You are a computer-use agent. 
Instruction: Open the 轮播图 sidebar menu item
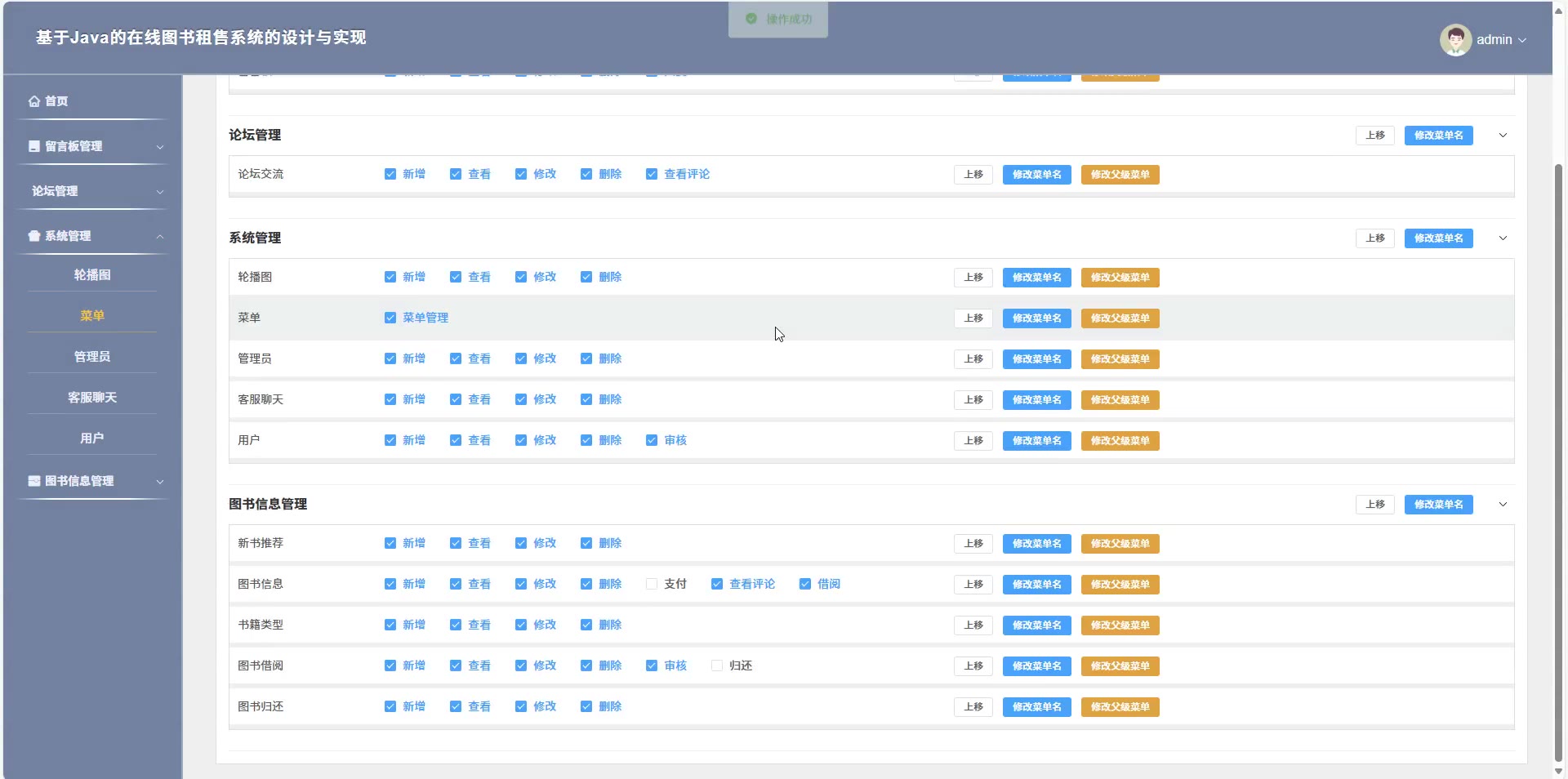coord(92,275)
